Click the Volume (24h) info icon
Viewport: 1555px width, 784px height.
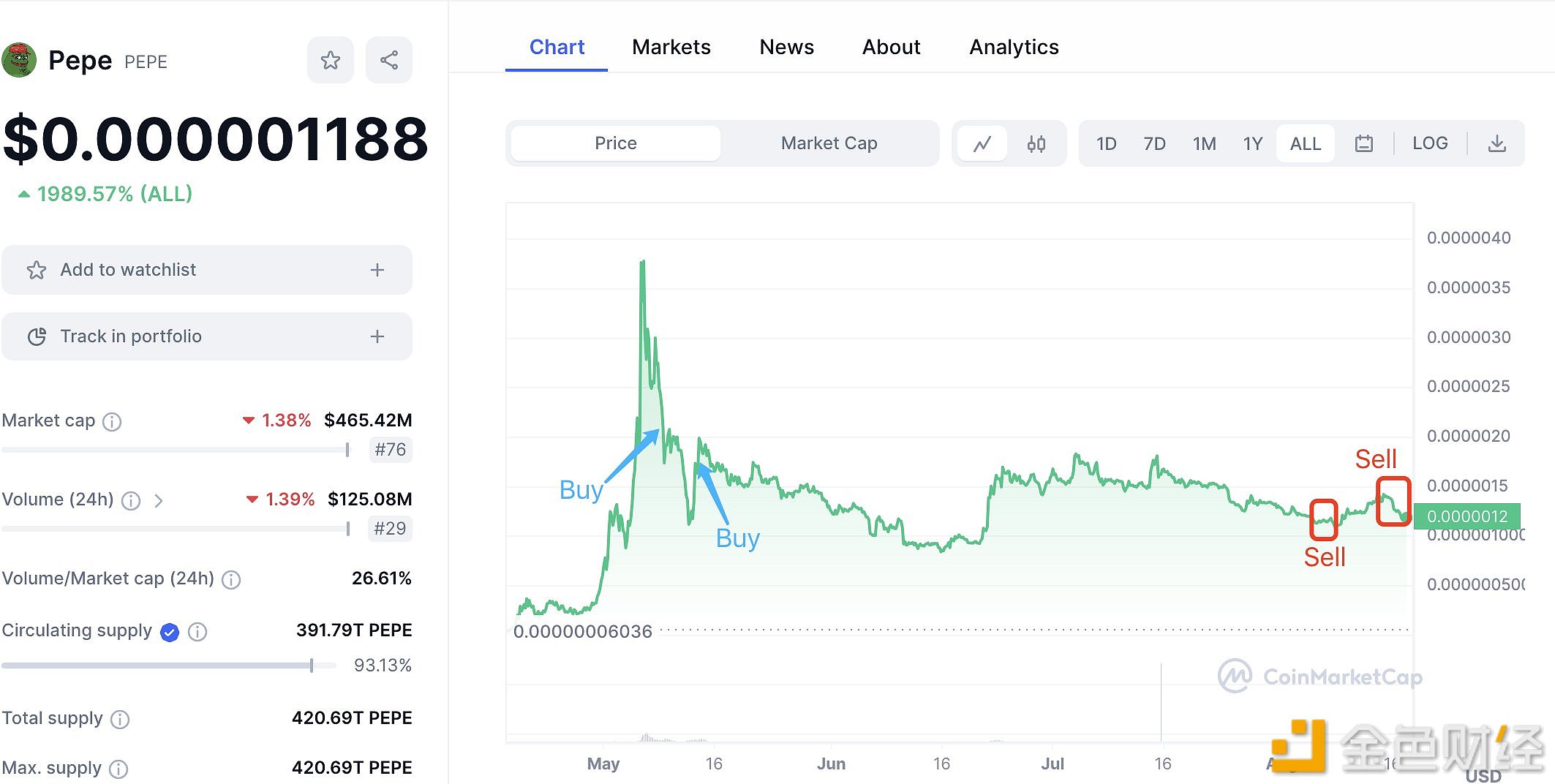(x=131, y=500)
